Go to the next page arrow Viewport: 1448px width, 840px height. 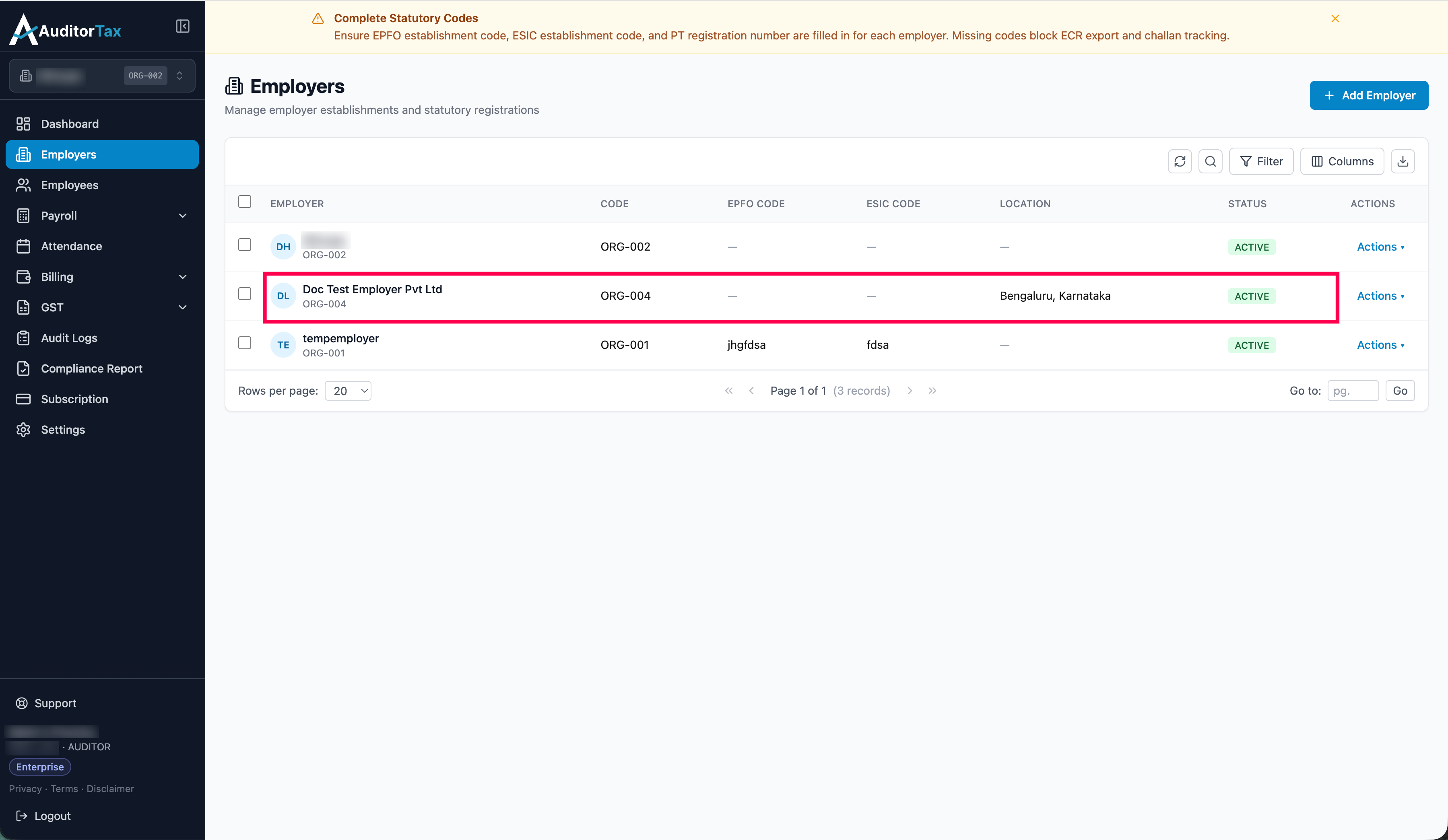click(910, 391)
